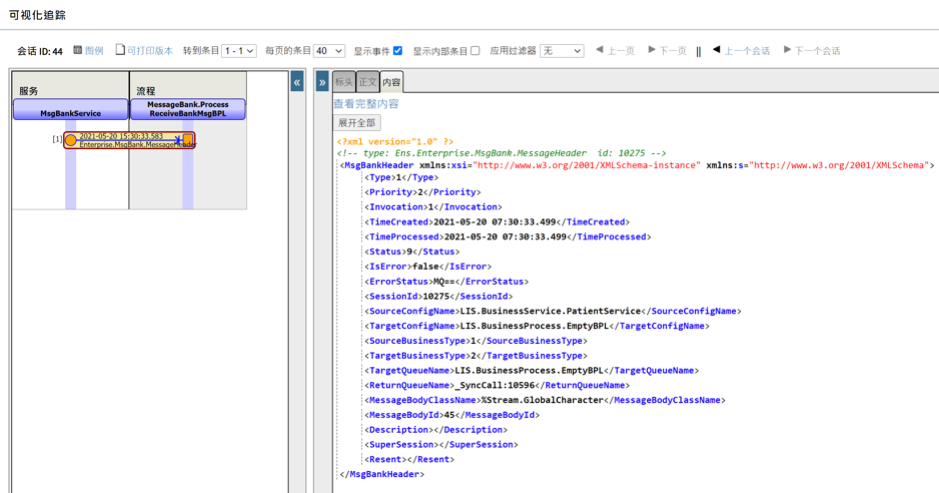Select the MessageBank.Process ReceiveBankMsgBPL box
The height and width of the screenshot is (493, 939).
tap(188, 109)
